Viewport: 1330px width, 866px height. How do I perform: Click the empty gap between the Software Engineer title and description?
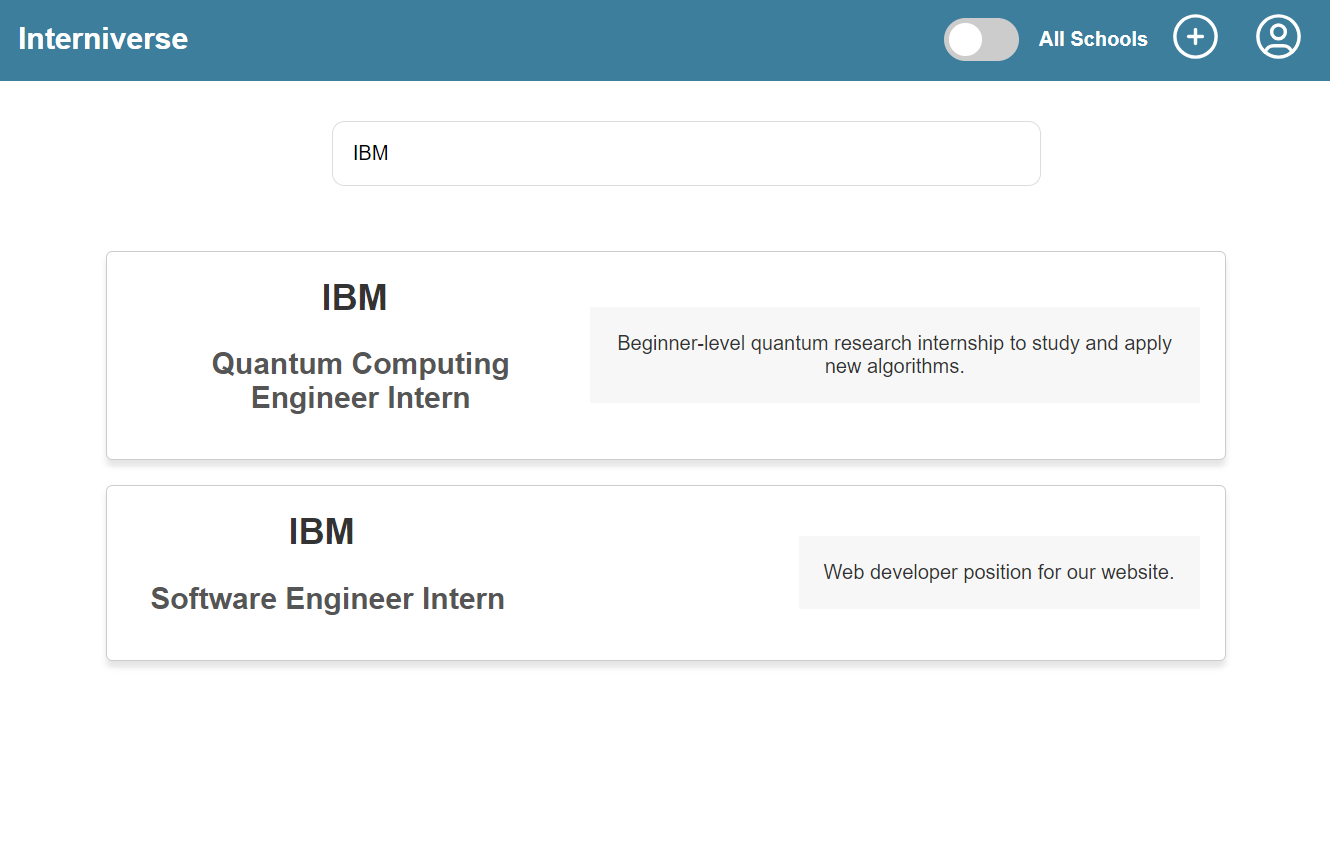[x=650, y=573]
